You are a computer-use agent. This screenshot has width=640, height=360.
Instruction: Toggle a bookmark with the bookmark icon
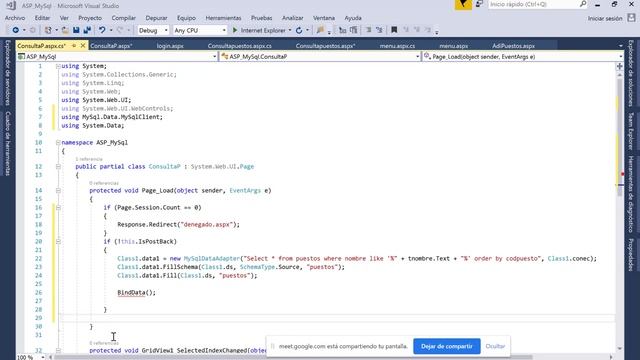point(394,30)
